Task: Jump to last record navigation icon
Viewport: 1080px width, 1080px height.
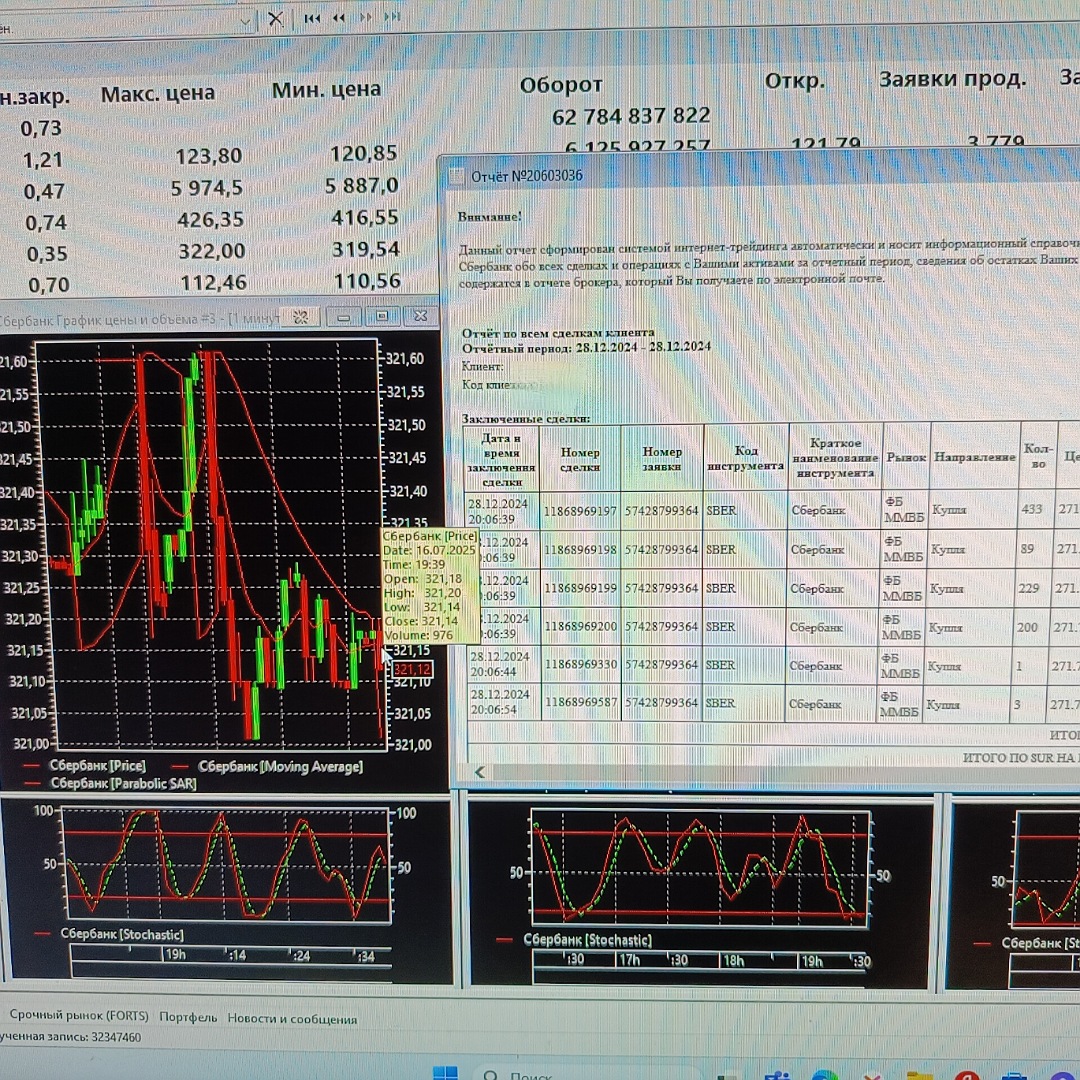Action: click(x=392, y=16)
